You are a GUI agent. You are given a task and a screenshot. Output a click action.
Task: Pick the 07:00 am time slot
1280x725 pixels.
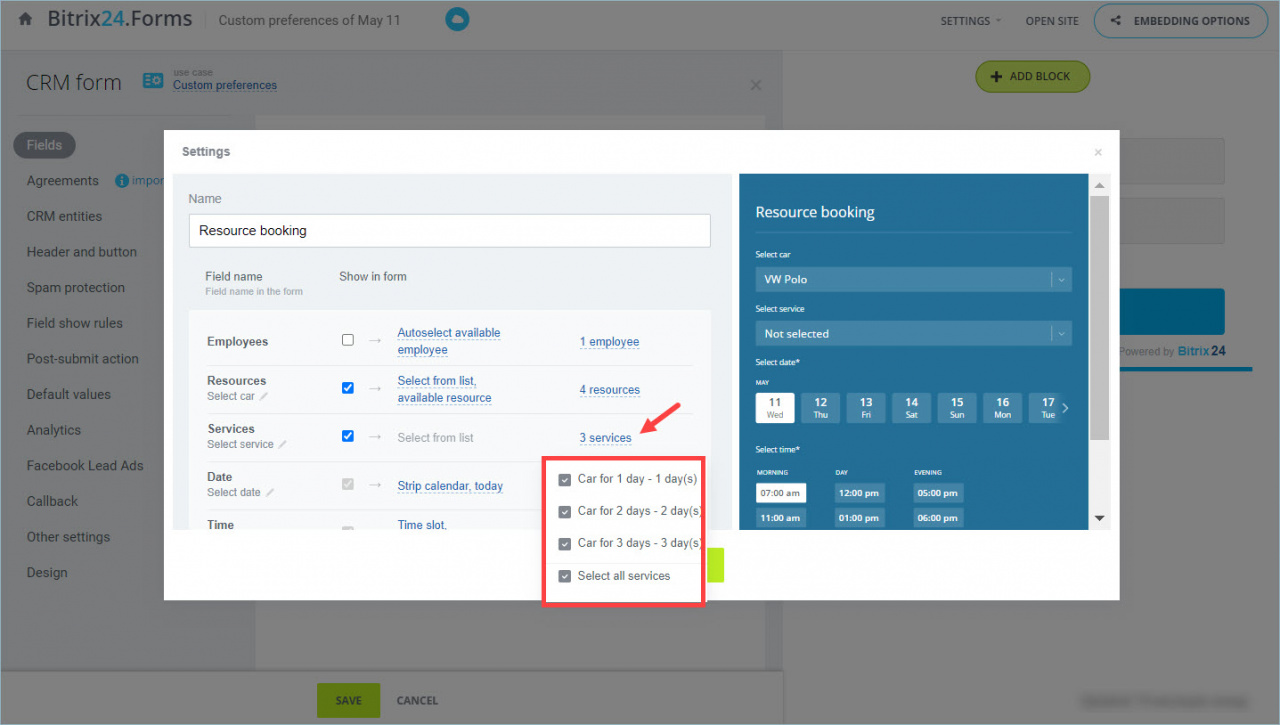point(781,493)
